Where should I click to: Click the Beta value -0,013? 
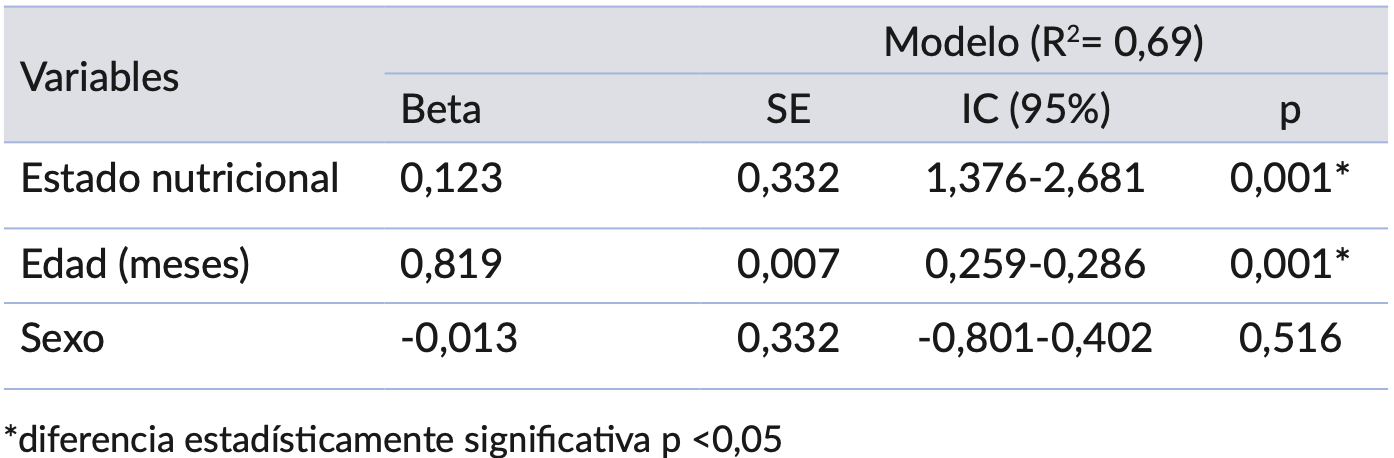(x=458, y=339)
